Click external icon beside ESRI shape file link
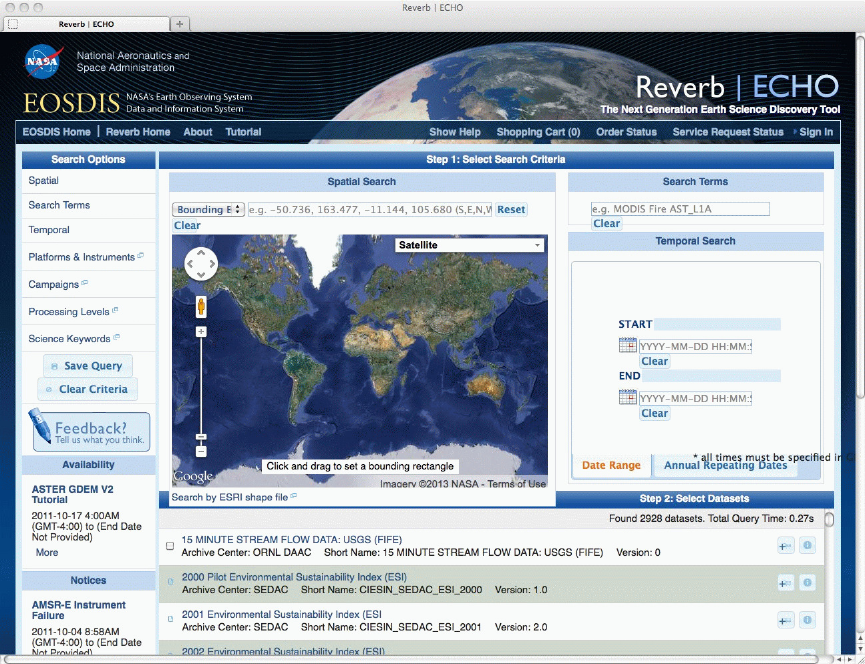The width and height of the screenshot is (865, 664). point(293,496)
